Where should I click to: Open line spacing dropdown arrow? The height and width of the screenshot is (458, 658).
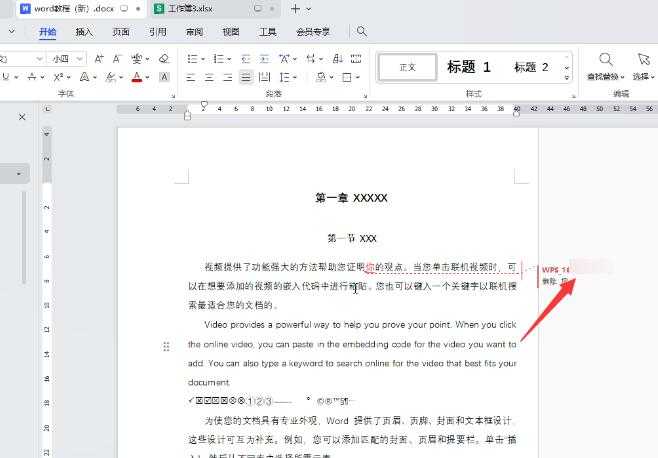295,78
